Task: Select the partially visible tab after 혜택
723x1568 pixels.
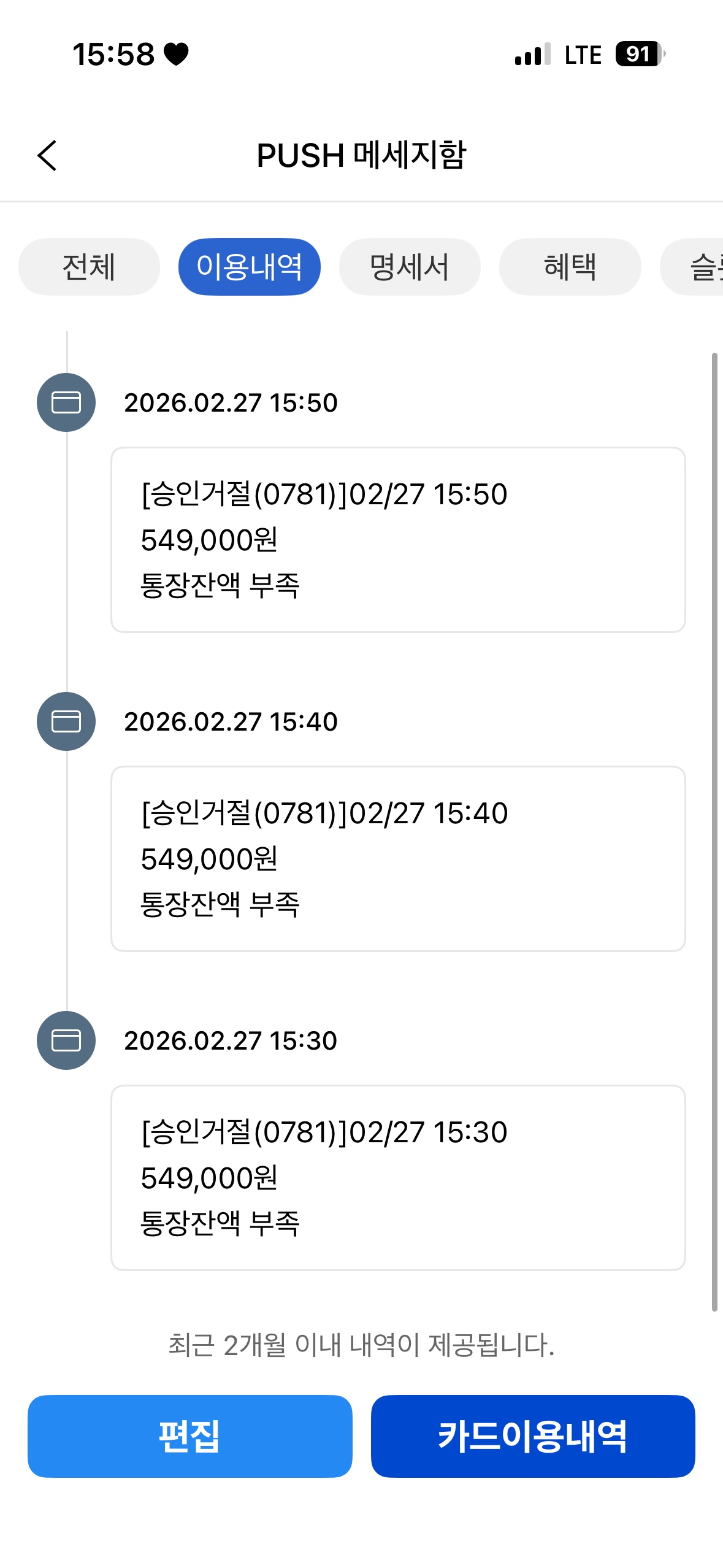Action: click(699, 267)
